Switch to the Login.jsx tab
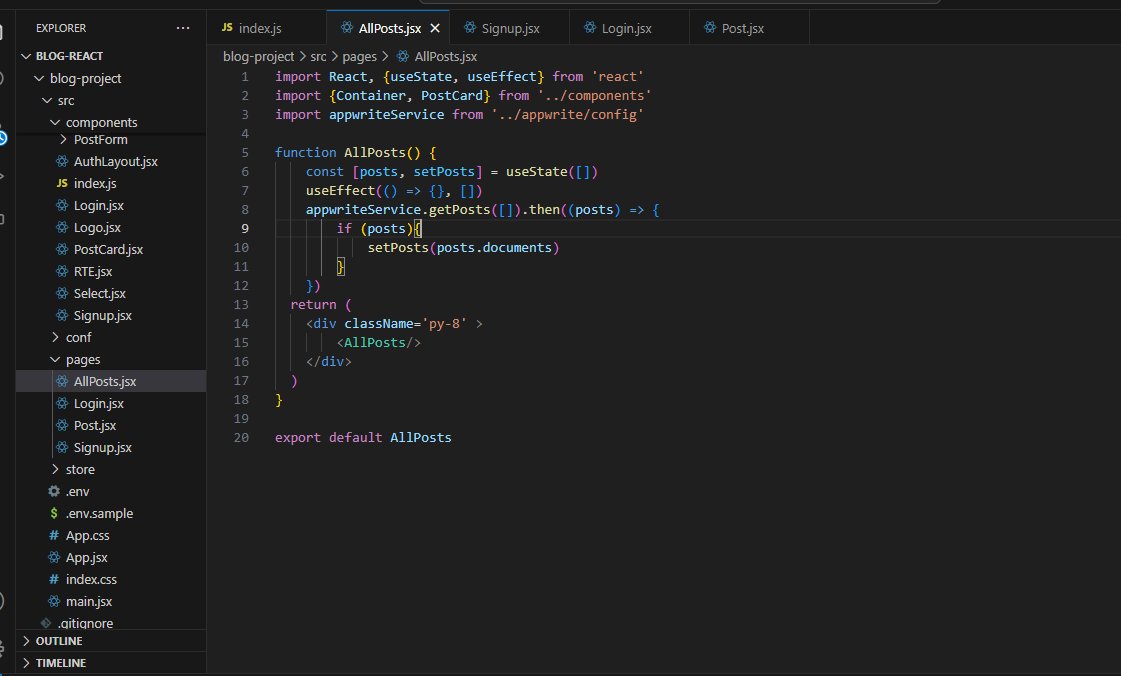1121x676 pixels. click(x=629, y=28)
